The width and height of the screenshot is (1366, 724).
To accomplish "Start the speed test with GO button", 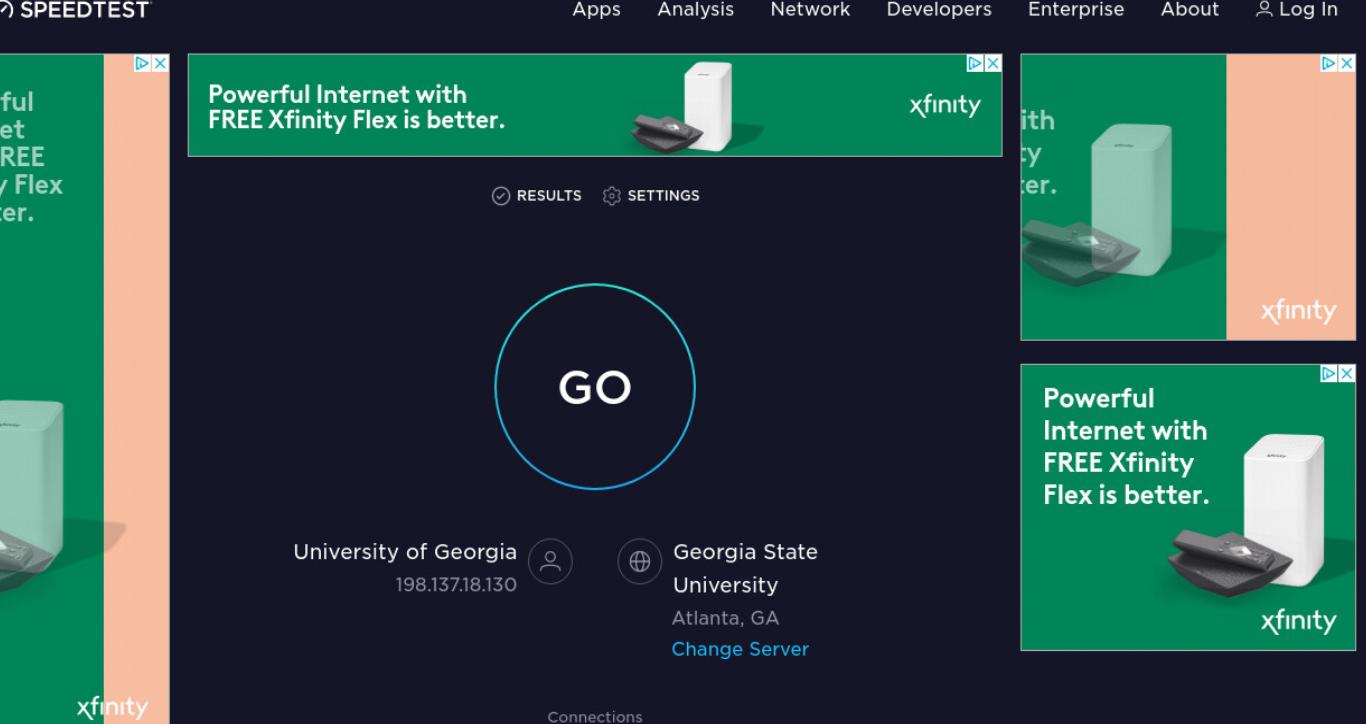I will click(595, 387).
